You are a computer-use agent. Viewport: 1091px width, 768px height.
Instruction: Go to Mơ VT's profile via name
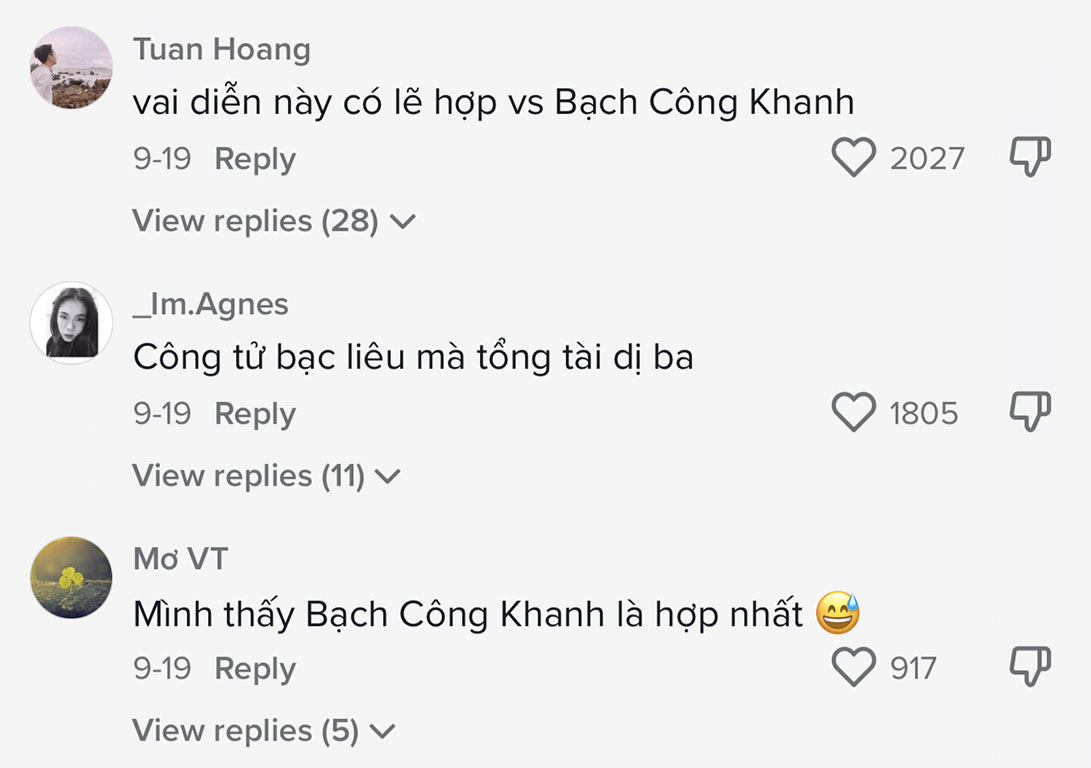(x=181, y=559)
